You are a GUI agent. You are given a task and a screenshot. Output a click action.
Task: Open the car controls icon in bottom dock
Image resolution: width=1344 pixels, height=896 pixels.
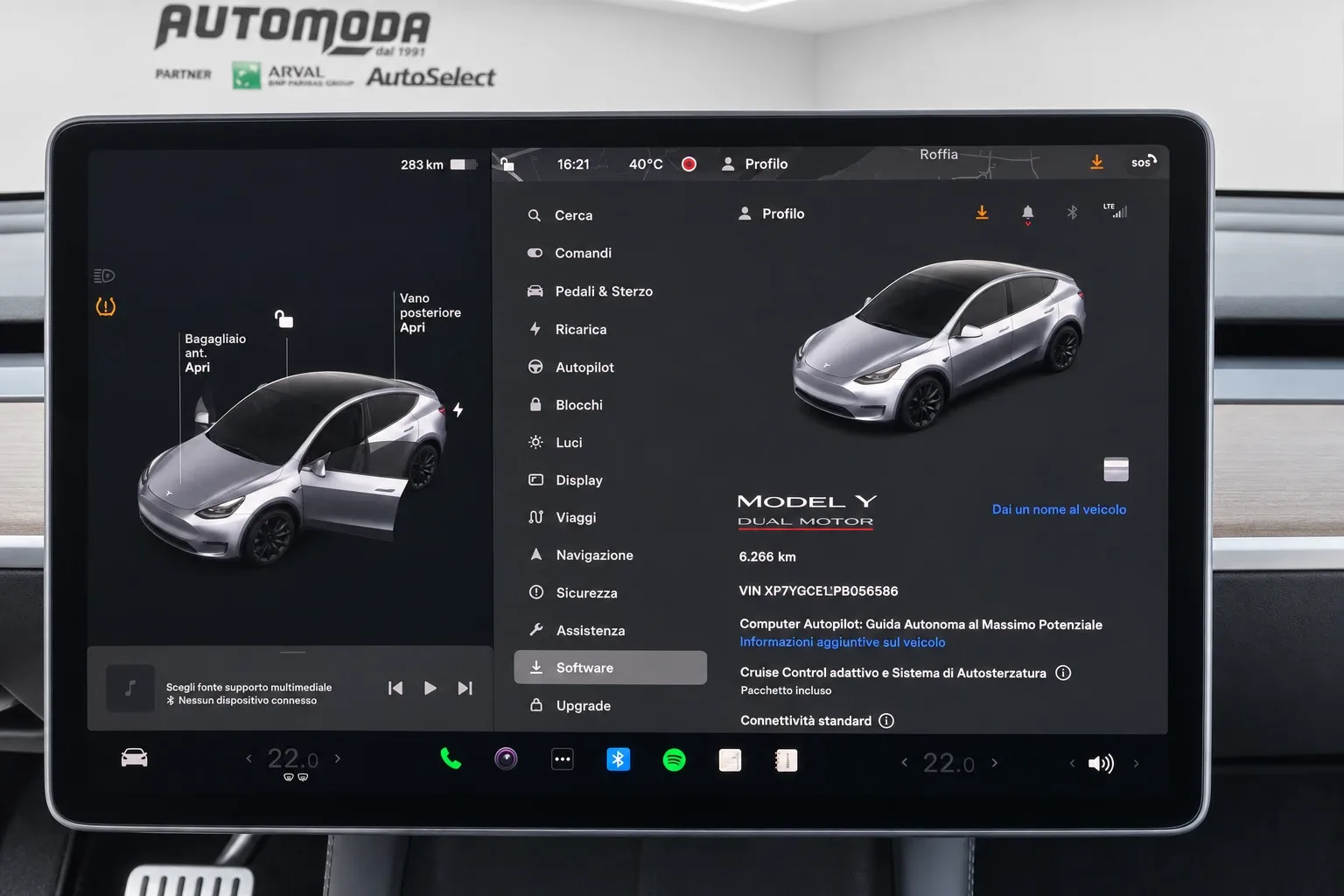[x=134, y=758]
